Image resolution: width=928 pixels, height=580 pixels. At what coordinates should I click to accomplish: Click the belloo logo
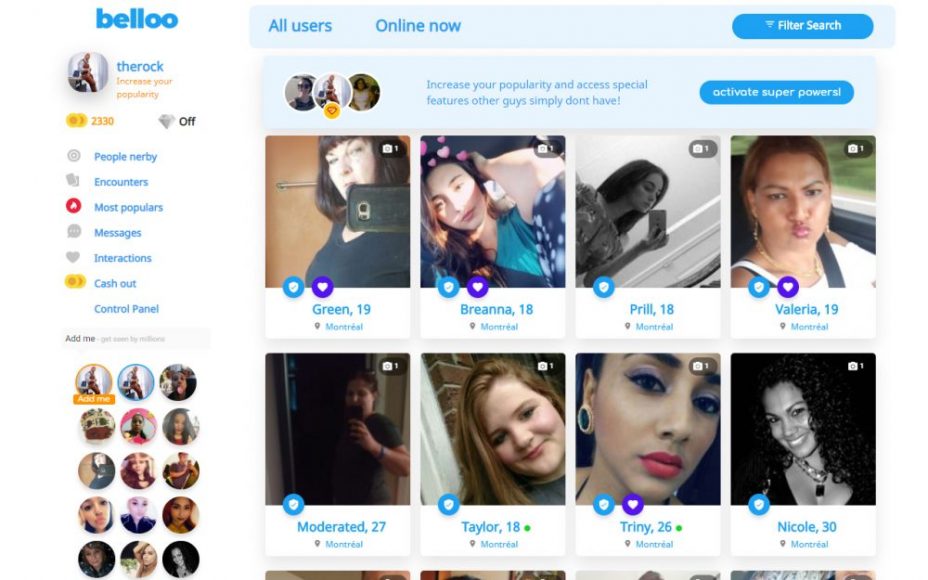tap(137, 19)
